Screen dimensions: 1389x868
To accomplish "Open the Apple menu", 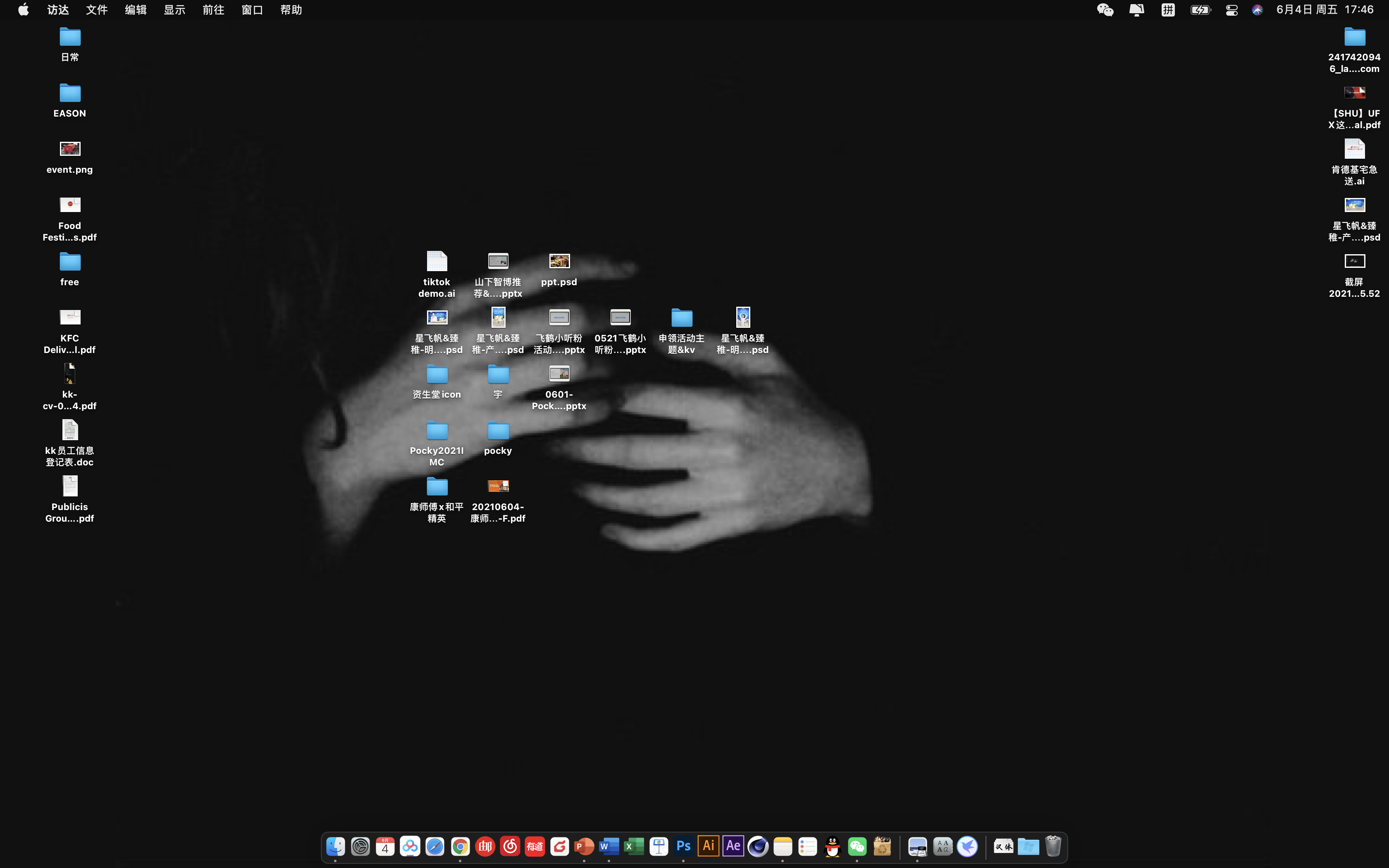I will (24, 10).
